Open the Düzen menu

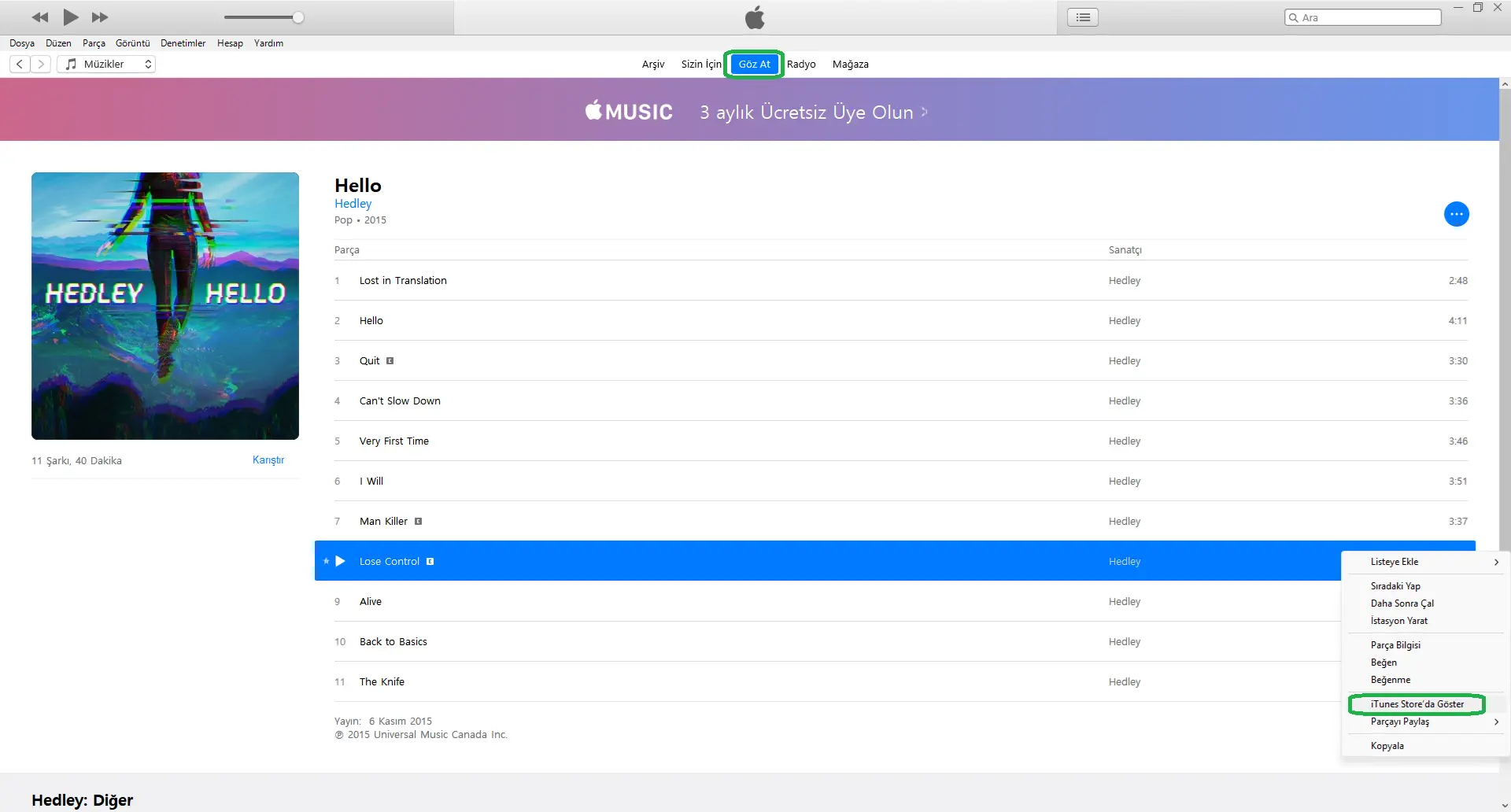click(58, 43)
